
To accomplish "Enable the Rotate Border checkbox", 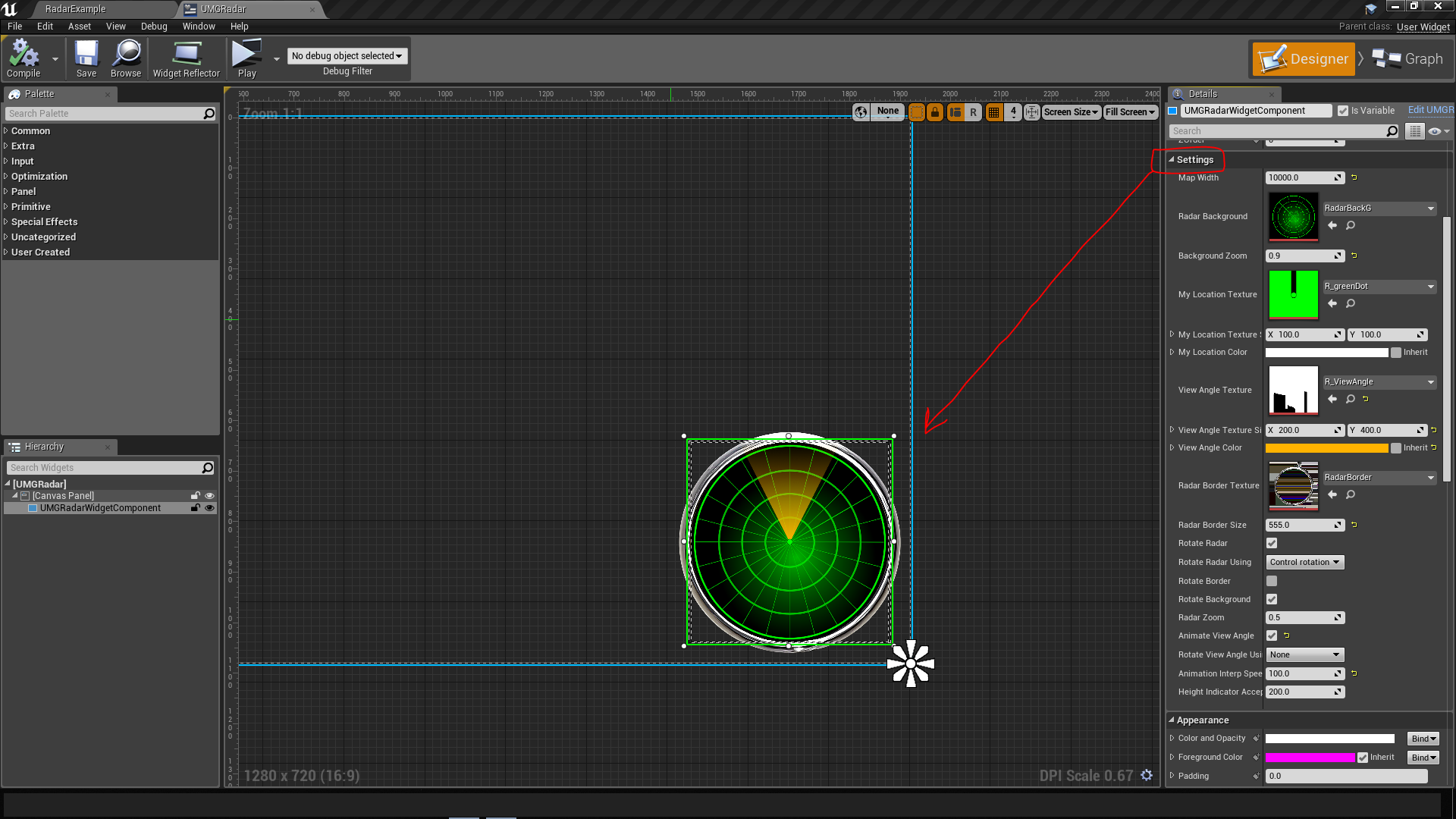I will [1270, 580].
